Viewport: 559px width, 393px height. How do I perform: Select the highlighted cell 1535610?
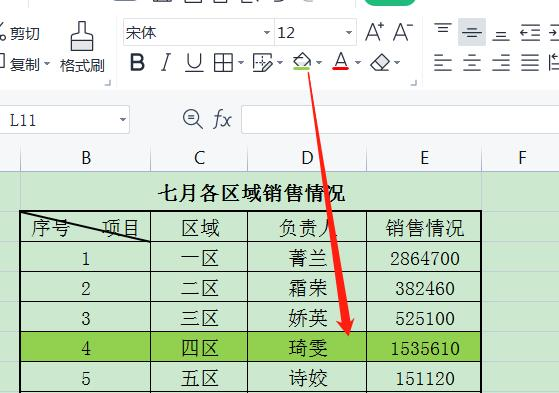424,347
